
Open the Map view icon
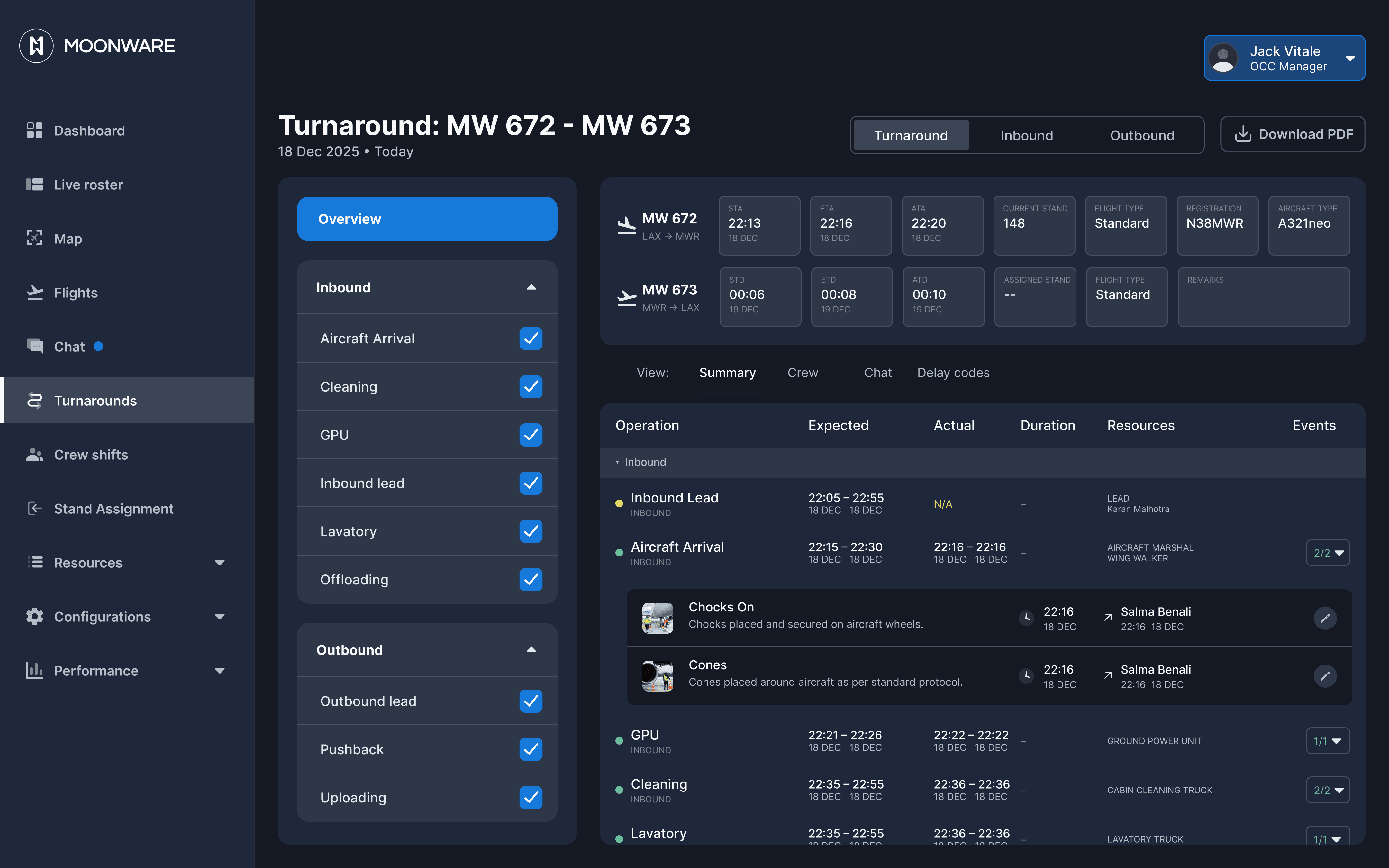[34, 238]
